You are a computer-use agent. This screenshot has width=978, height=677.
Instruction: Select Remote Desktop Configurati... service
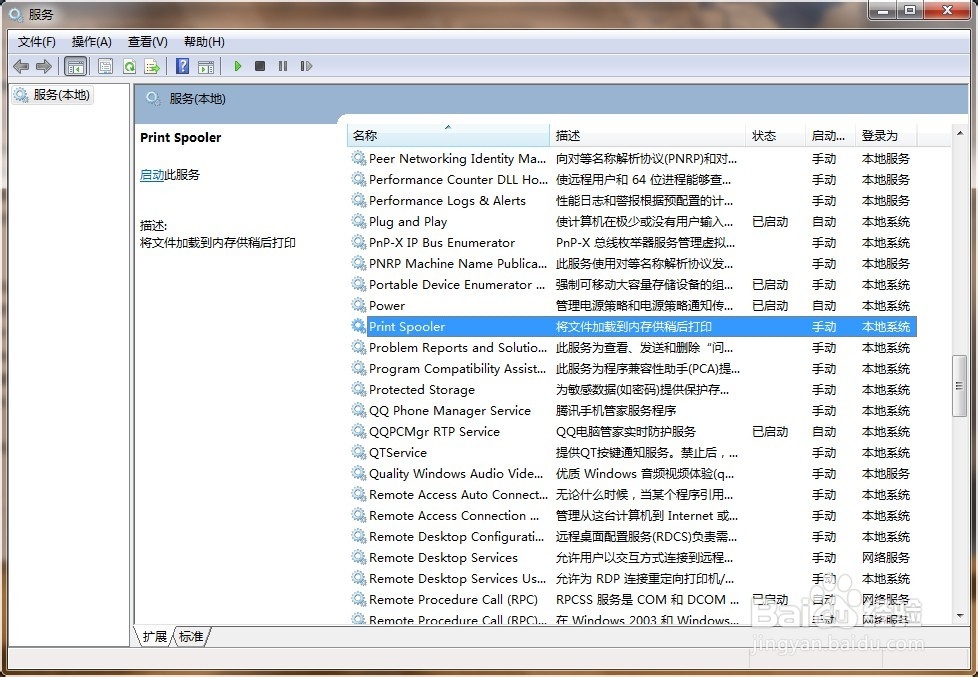[x=457, y=537]
